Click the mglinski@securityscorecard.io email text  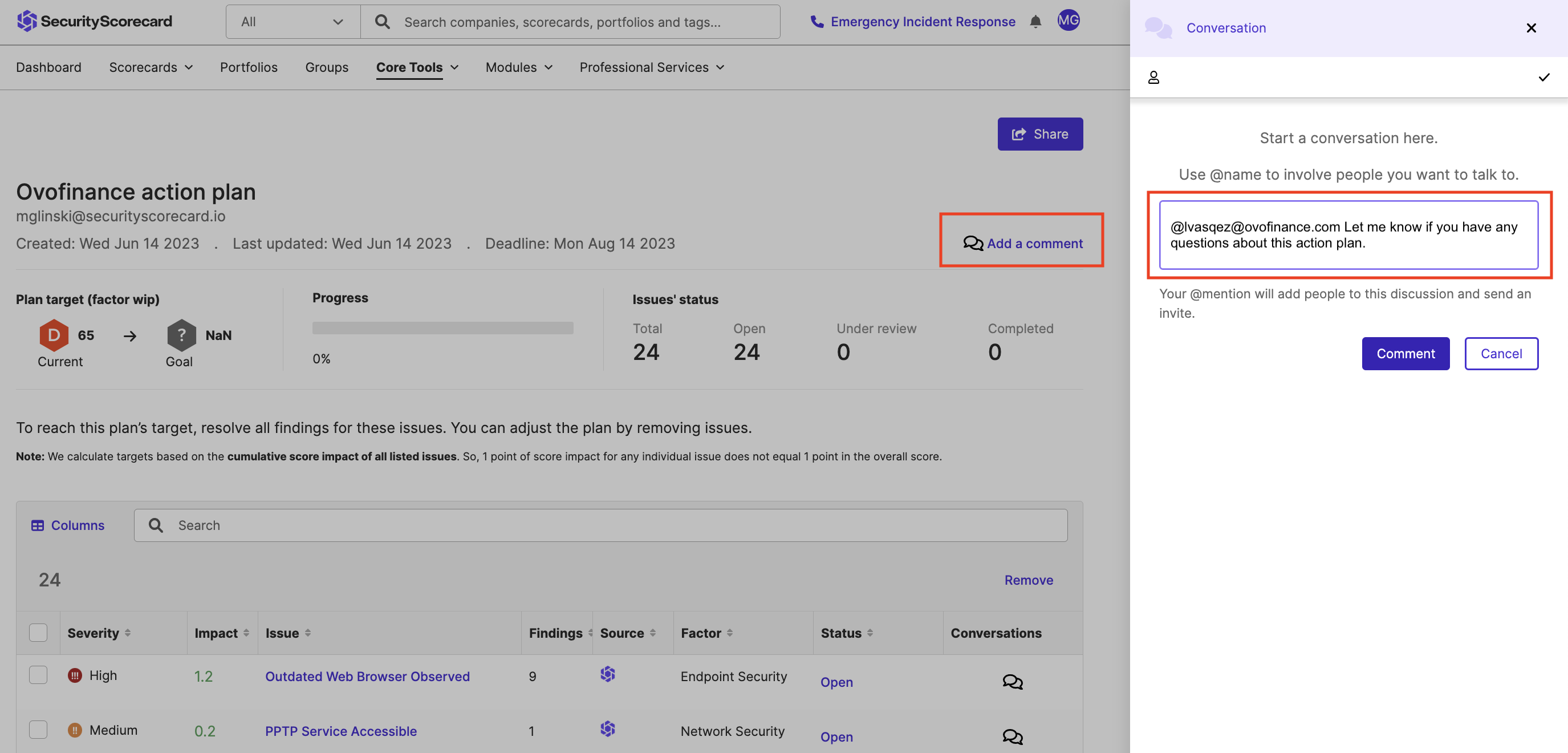tap(120, 216)
